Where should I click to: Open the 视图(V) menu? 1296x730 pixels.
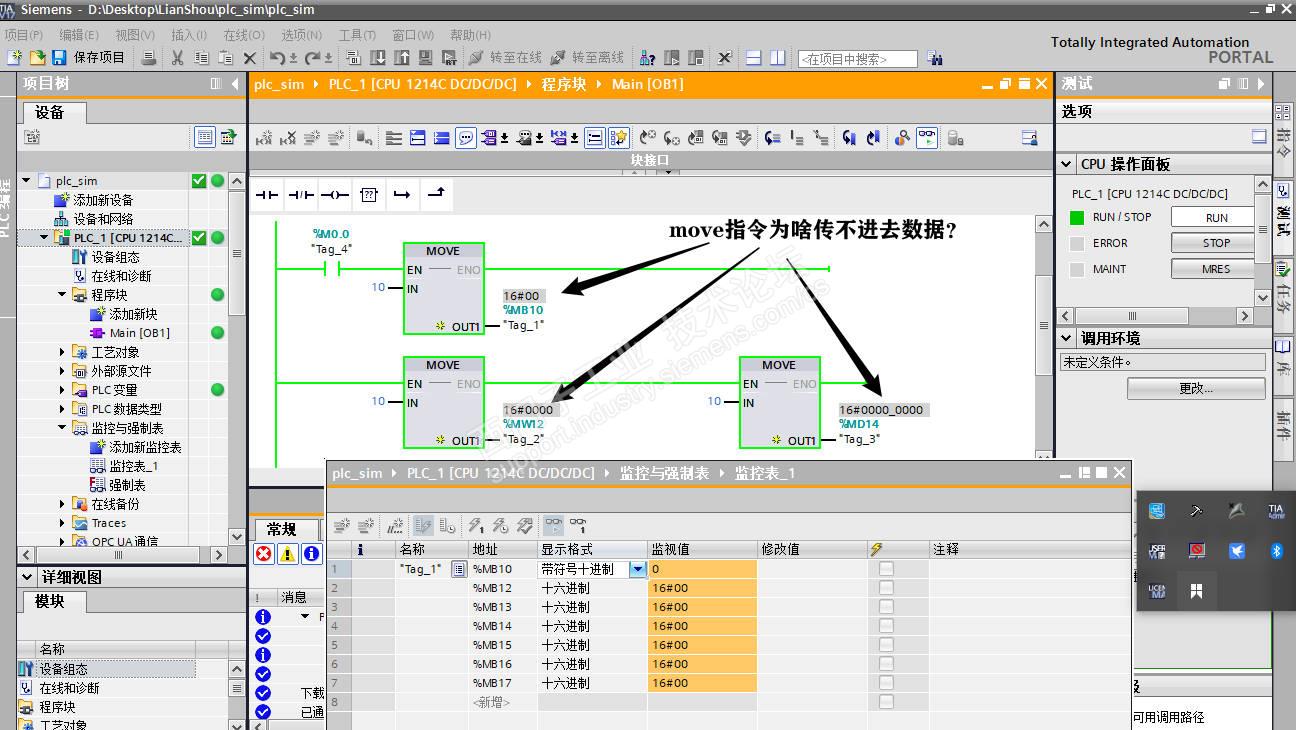pyautogui.click(x=135, y=35)
